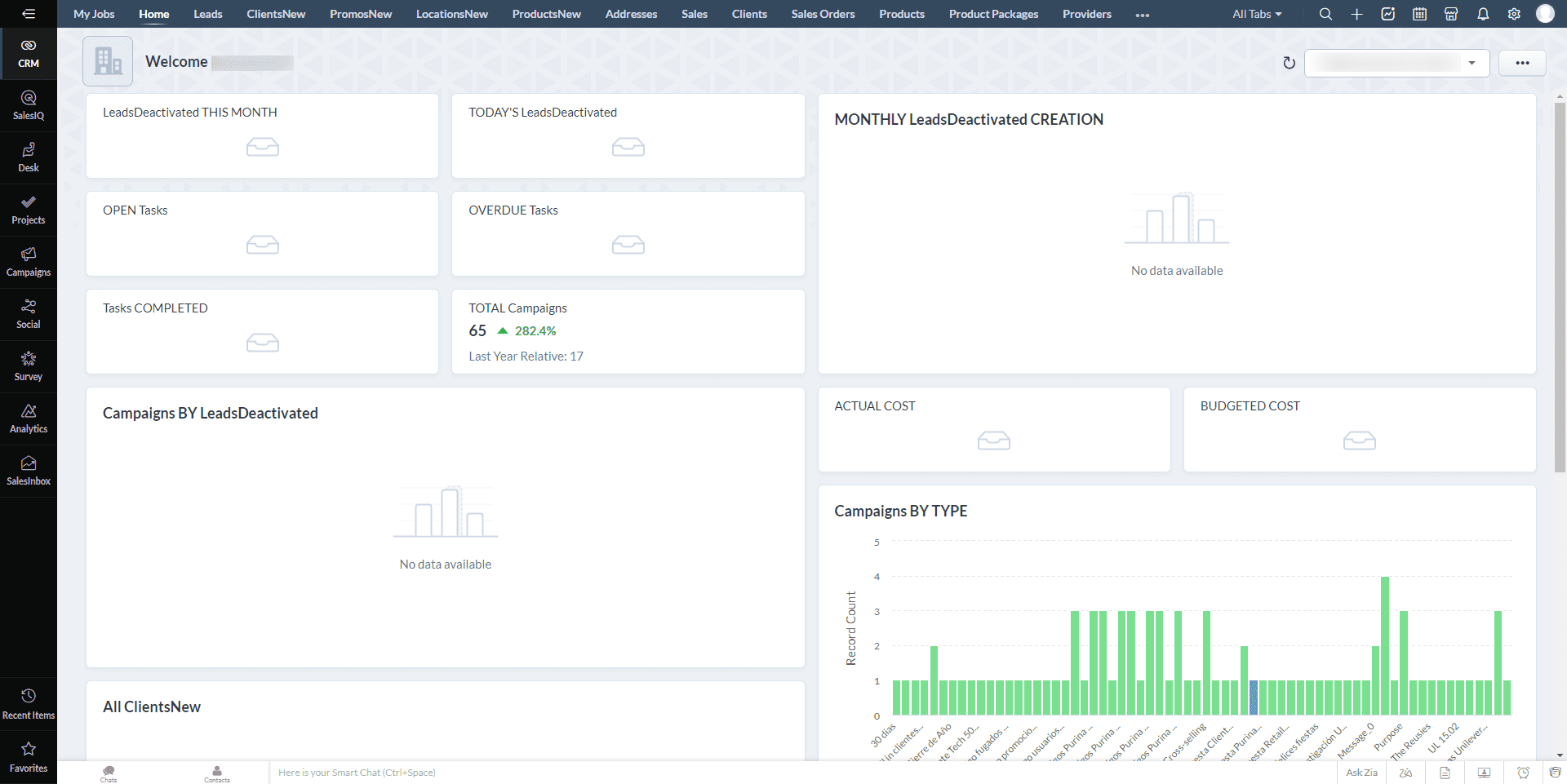The width and height of the screenshot is (1567, 784).
Task: Open the marketplace store icon
Action: click(1451, 14)
